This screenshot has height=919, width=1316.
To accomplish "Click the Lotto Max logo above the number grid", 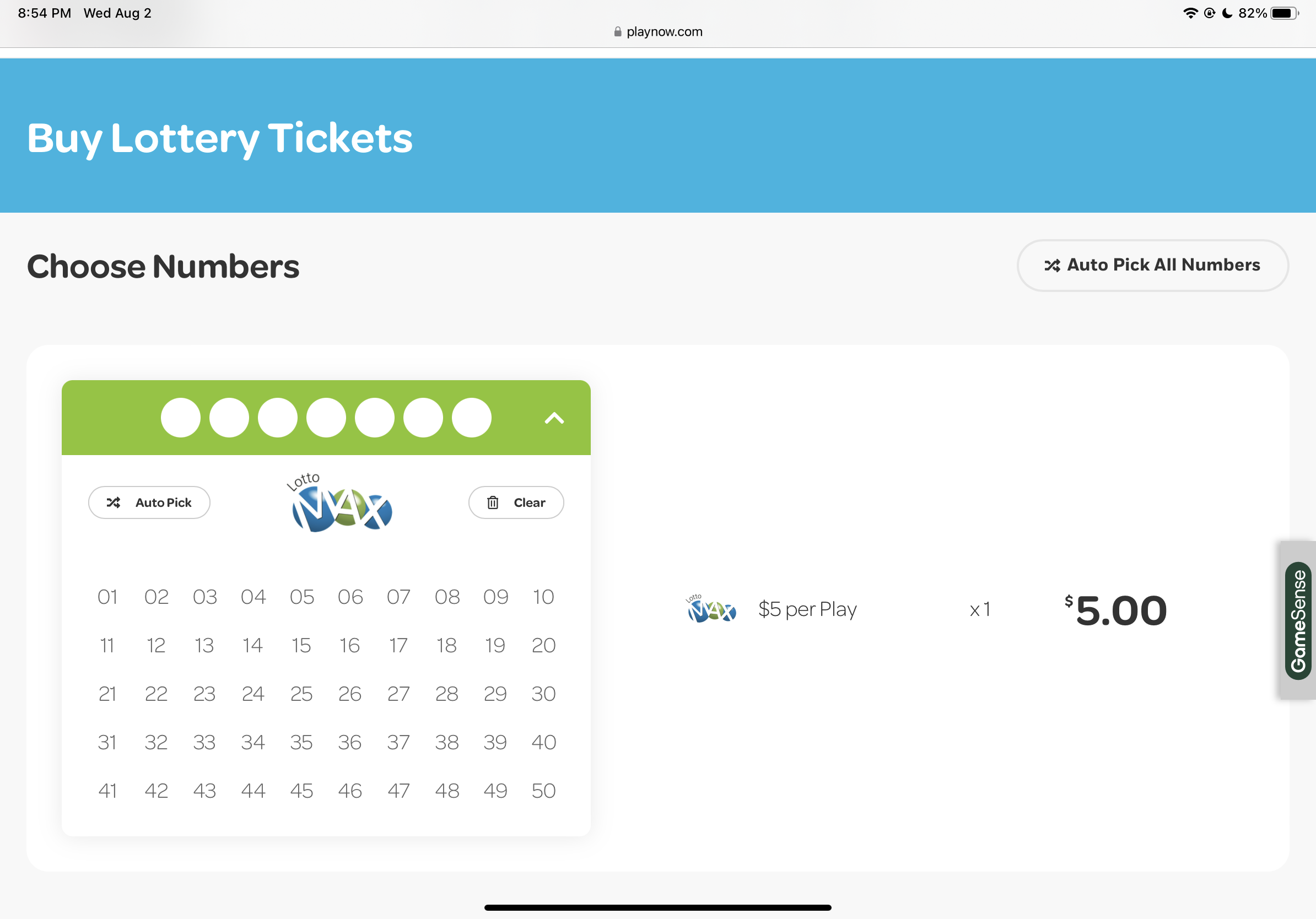I will click(341, 503).
